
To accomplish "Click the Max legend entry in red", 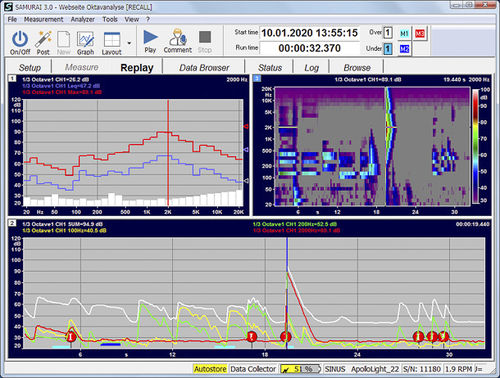I will pyautogui.click(x=62, y=92).
